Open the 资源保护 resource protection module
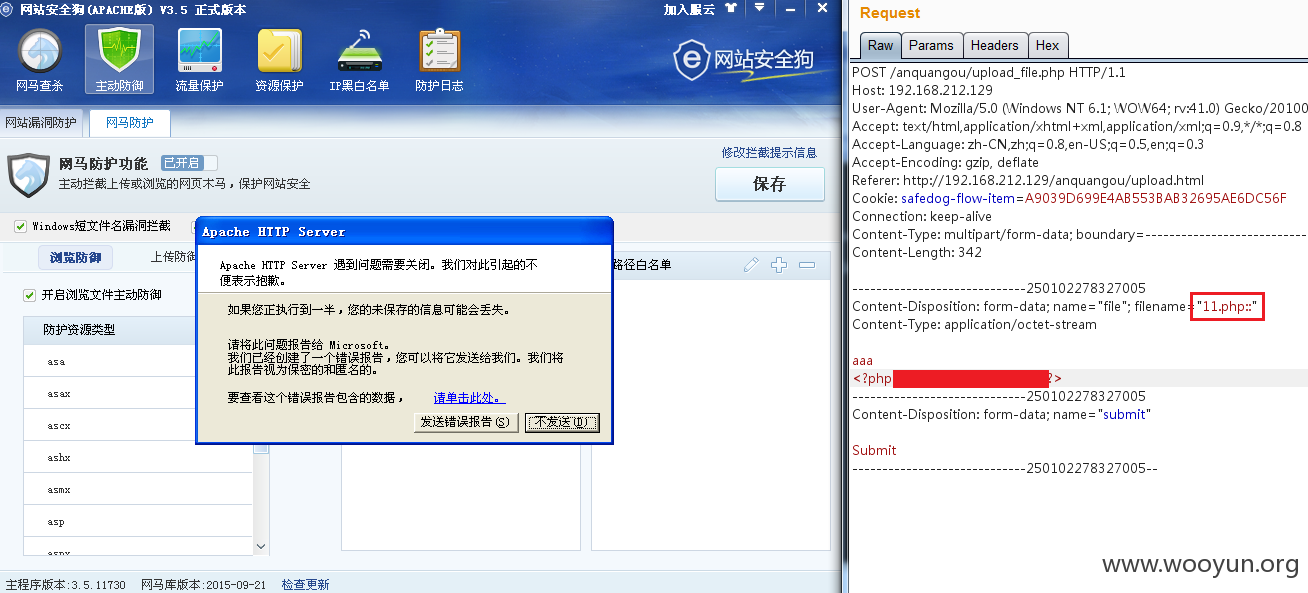 click(280, 61)
